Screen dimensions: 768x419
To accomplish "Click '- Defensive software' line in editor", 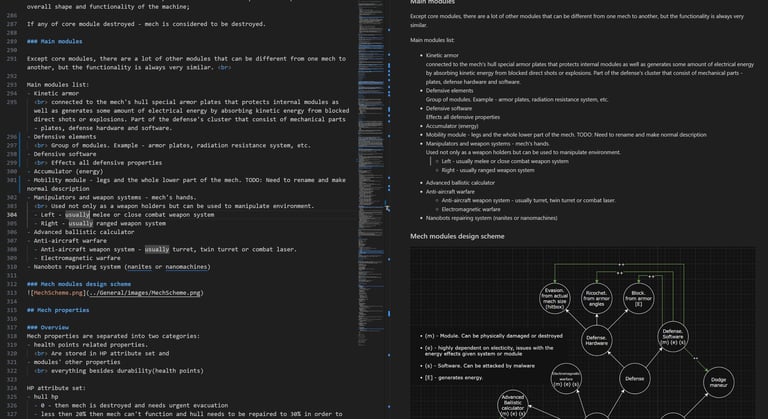I will pos(61,154).
